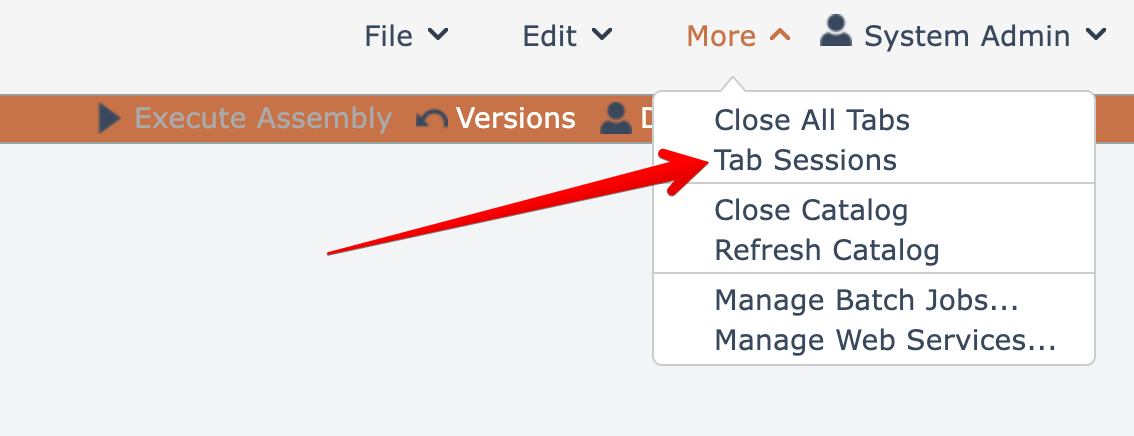
Task: Choose Tab Sessions in the More menu
Action: coord(805,160)
